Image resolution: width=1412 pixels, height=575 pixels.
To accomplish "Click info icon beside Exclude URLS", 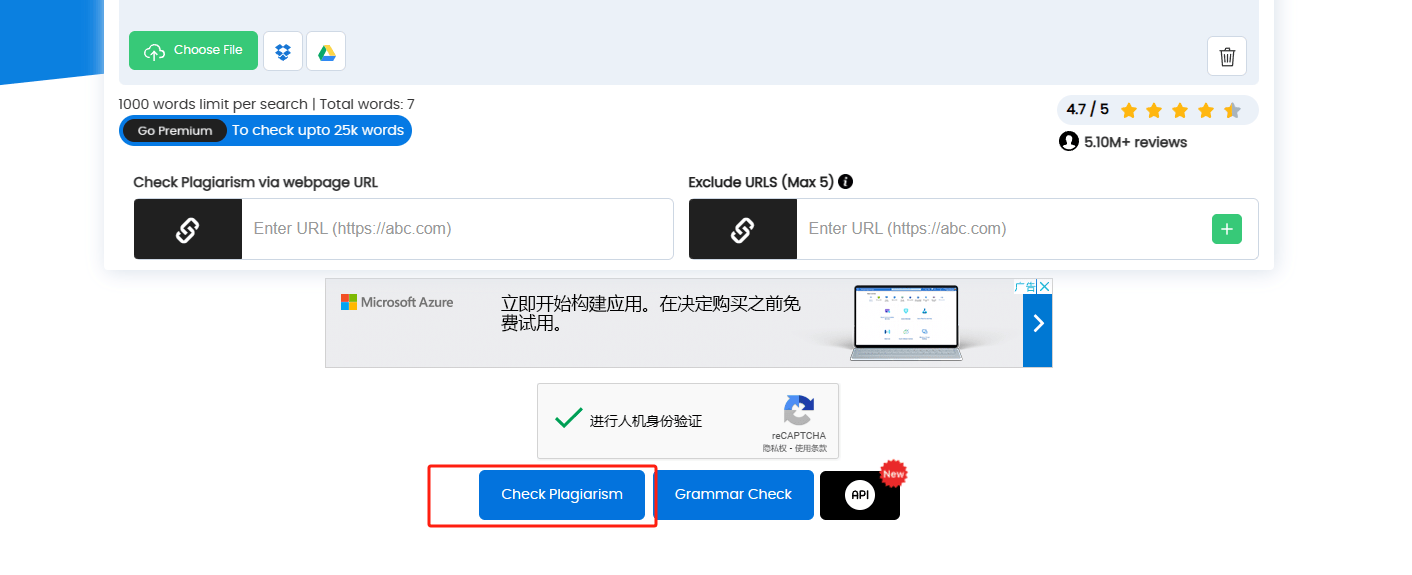I will click(845, 182).
